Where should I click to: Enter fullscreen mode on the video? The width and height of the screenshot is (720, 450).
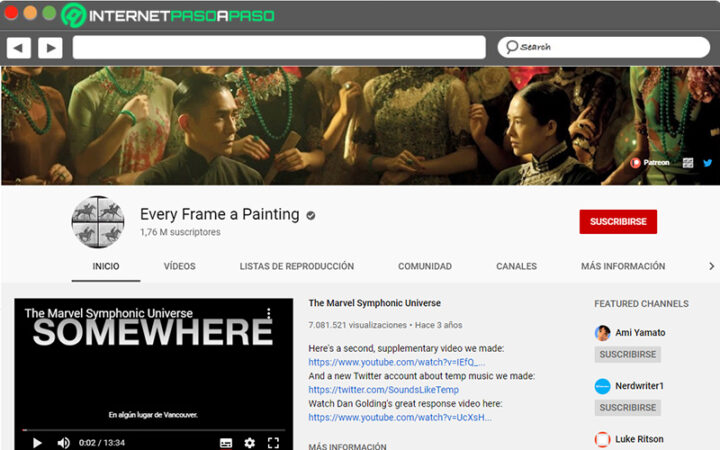point(273,442)
